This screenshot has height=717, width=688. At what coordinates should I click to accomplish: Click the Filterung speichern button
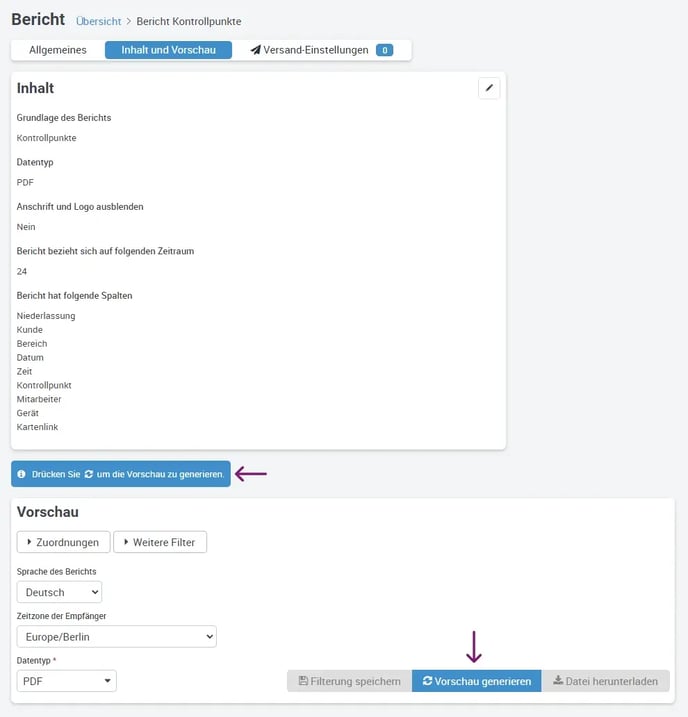click(x=350, y=681)
